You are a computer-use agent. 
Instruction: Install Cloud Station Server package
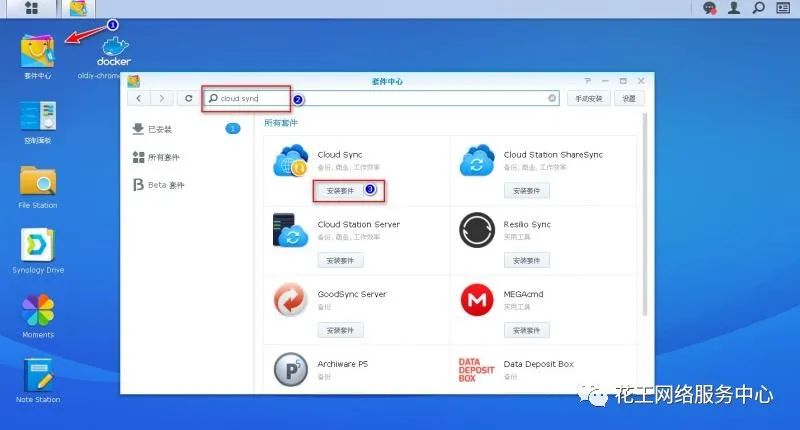point(340,261)
